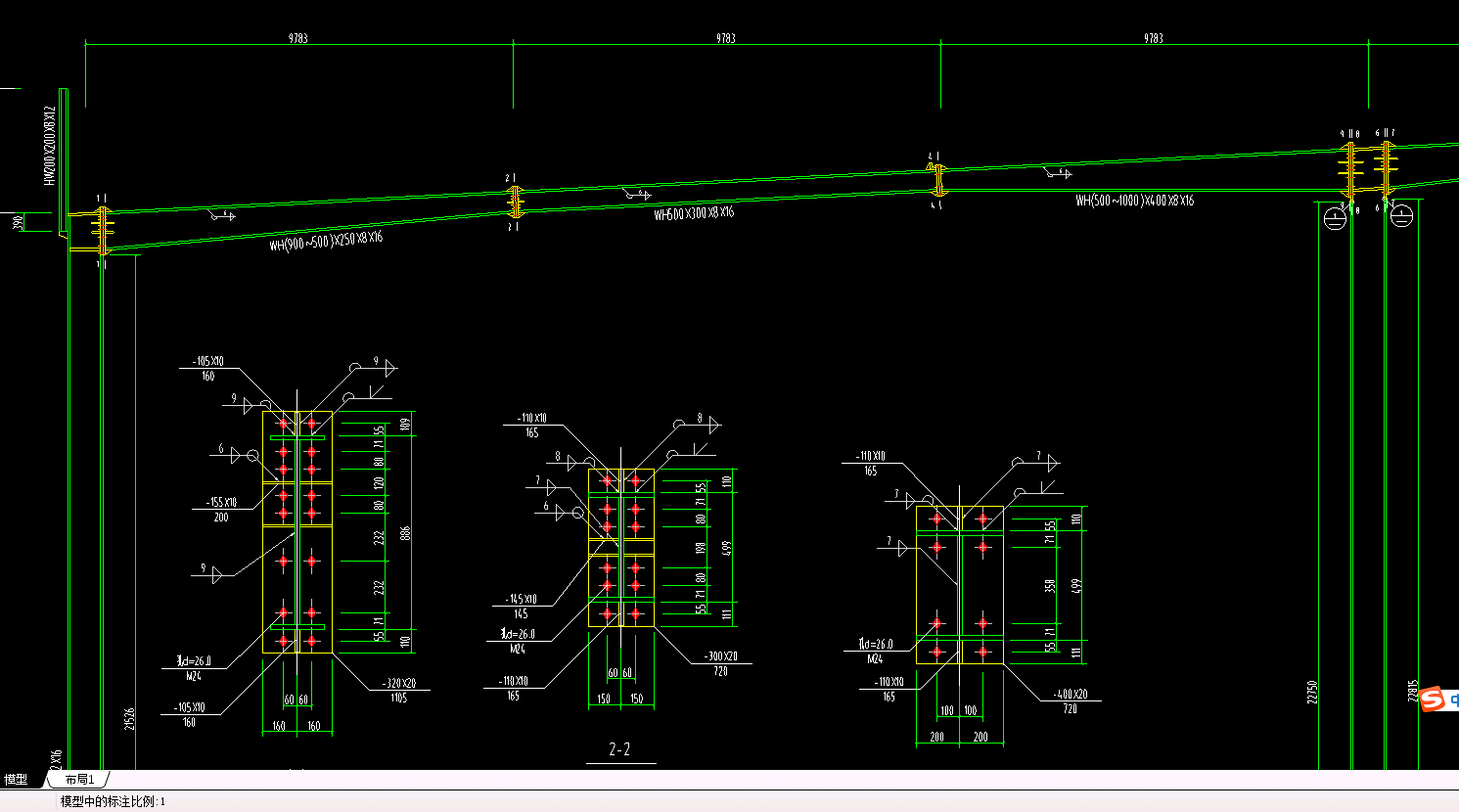Select the -400X20 plate annotation
The image size is (1459, 812).
point(1070,695)
